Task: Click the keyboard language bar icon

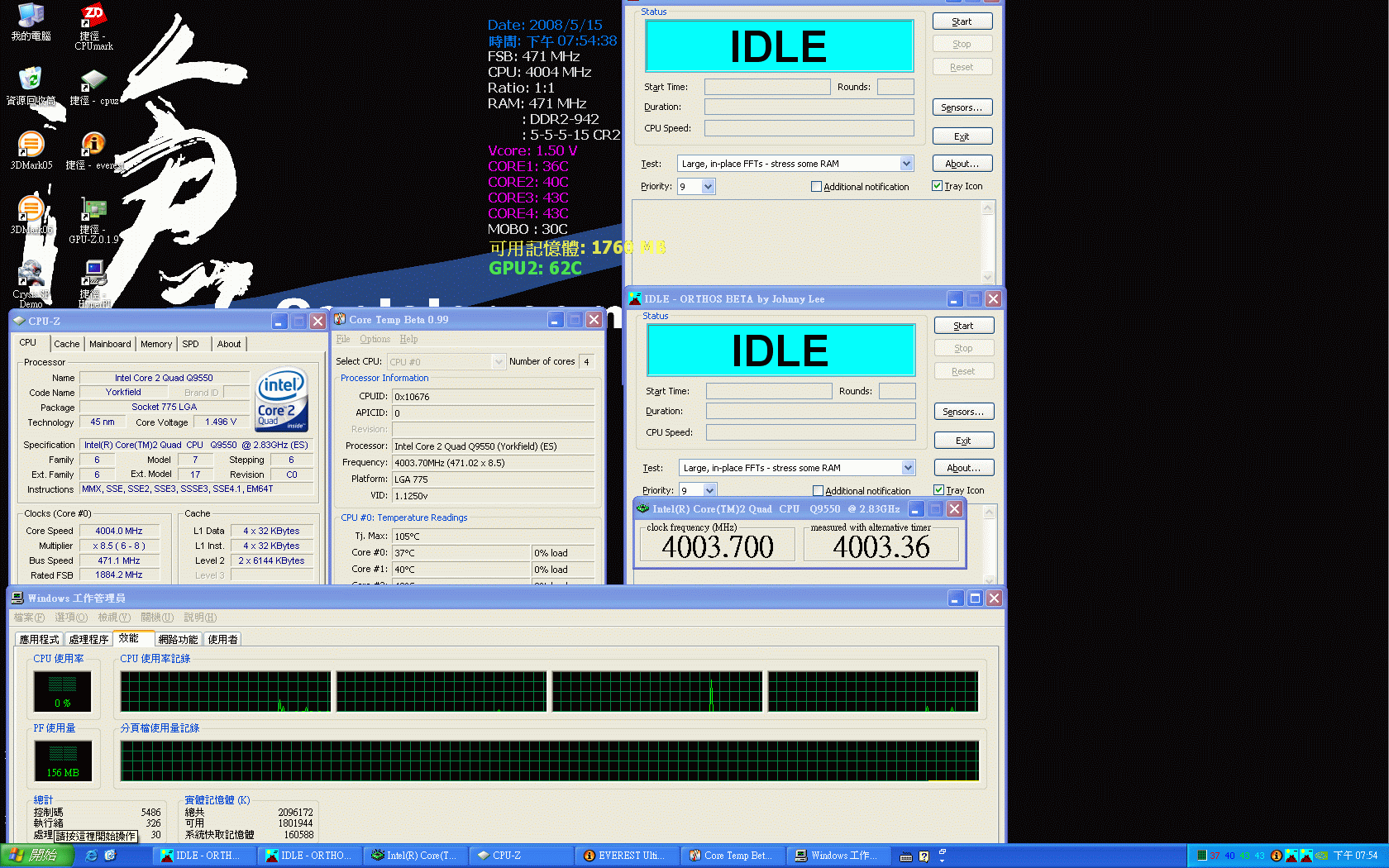Action: tap(906, 856)
